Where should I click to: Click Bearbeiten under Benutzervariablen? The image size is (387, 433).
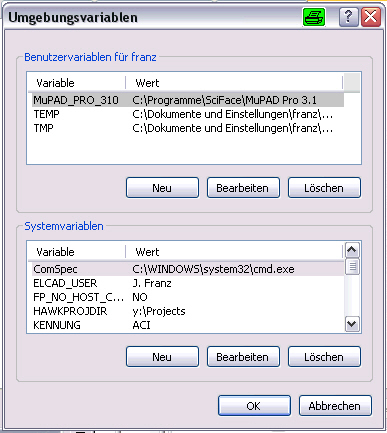click(243, 188)
